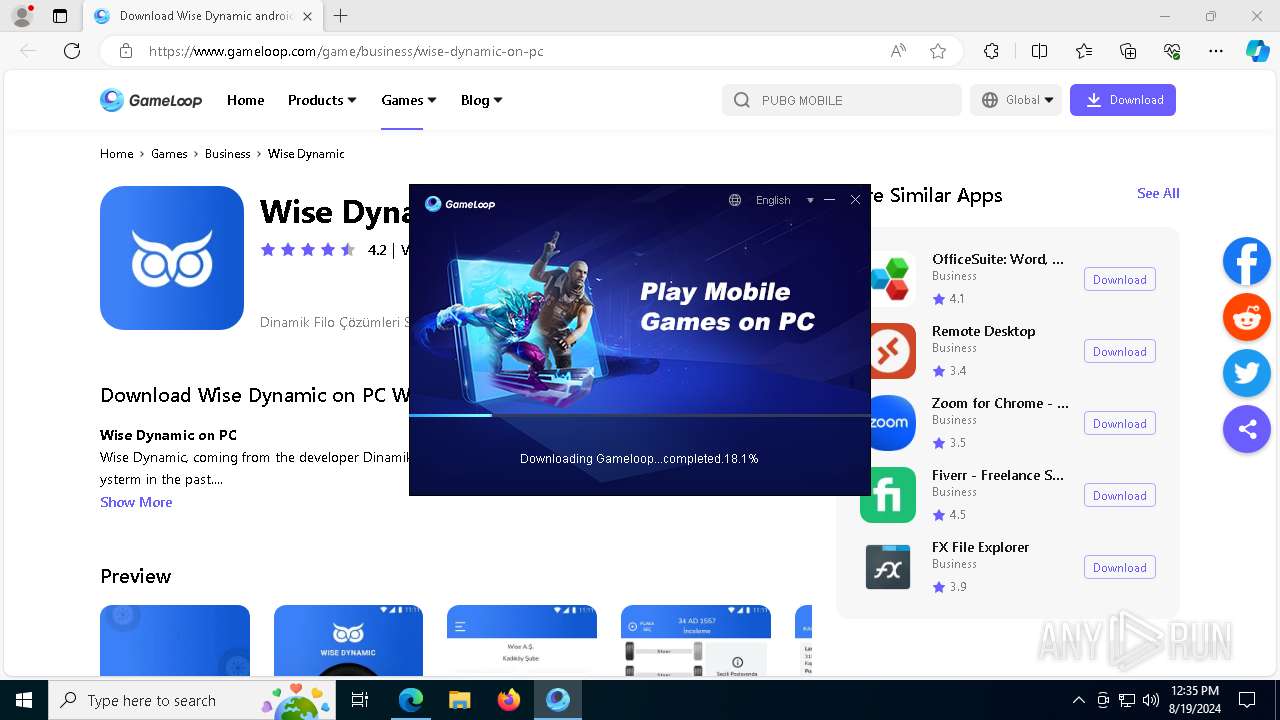Open browser Collections icon
This screenshot has width=1280, height=720.
coord(1128,51)
